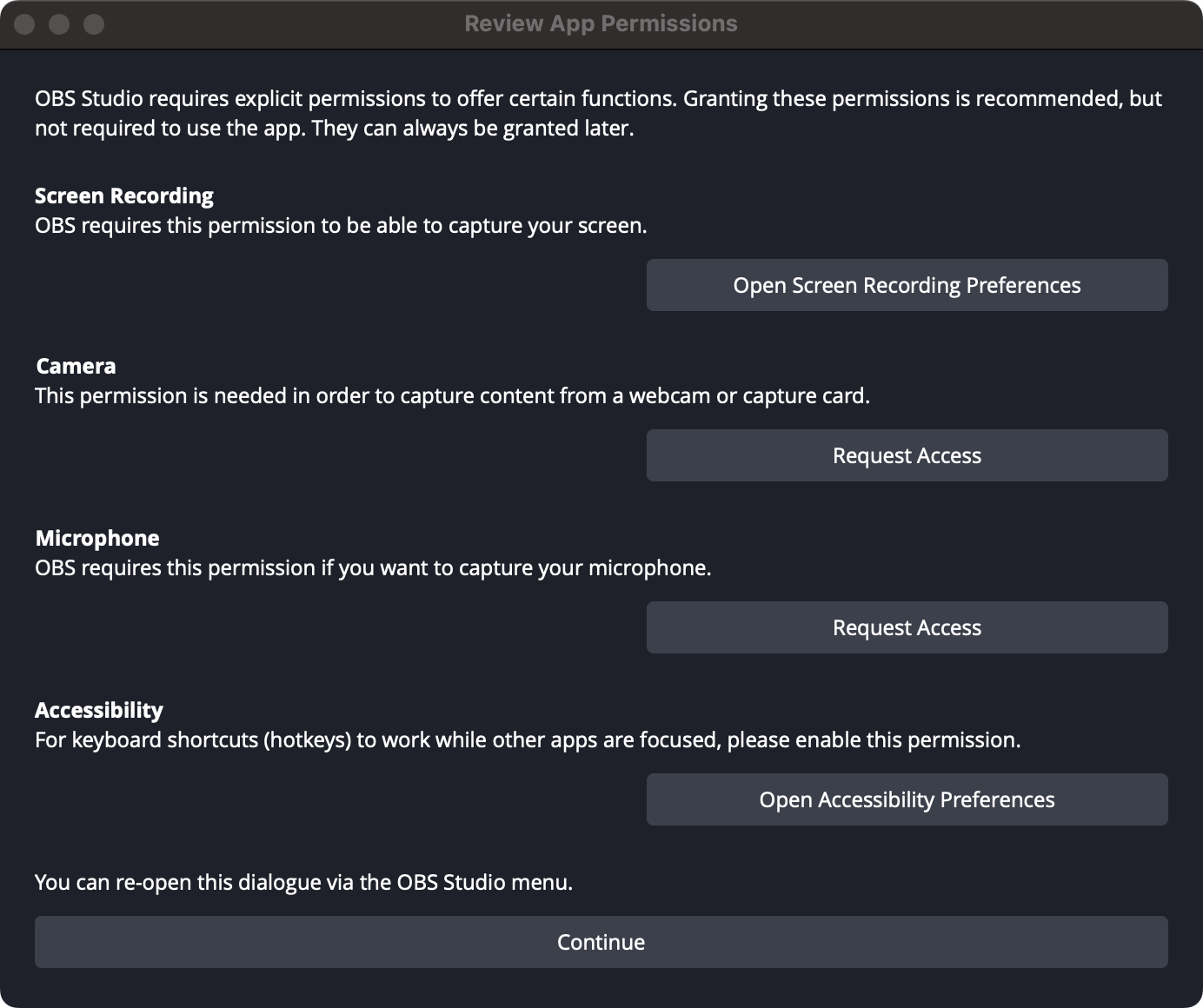Click the Microphone heading
The height and width of the screenshot is (1008, 1203).
97,538
